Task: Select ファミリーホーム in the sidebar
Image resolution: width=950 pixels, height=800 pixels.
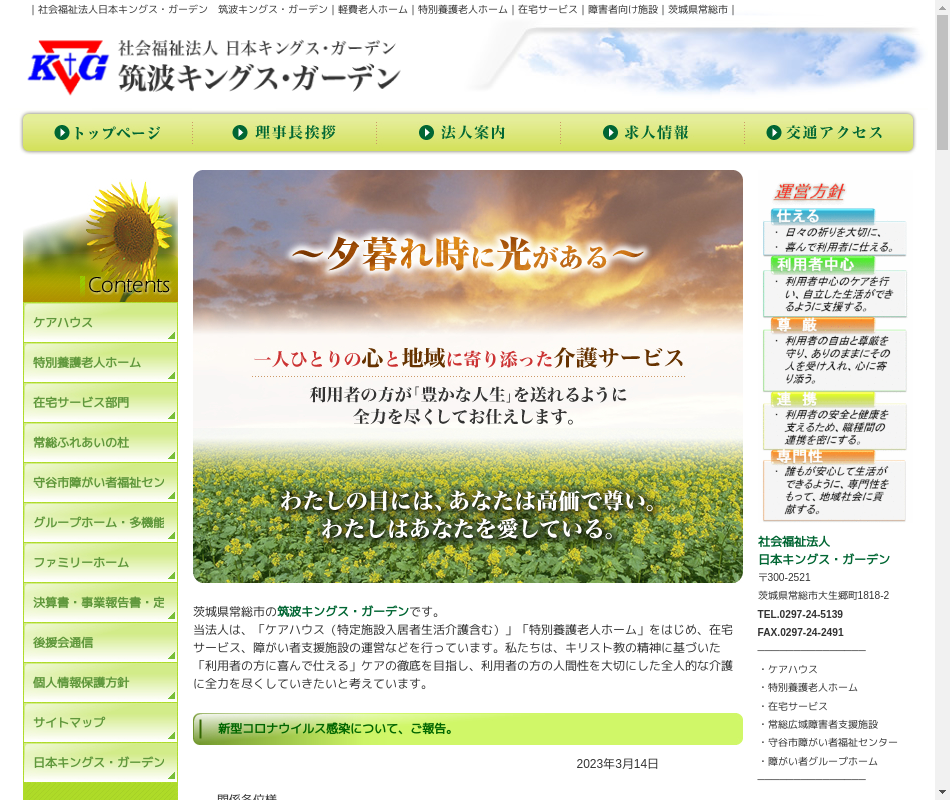Action: pos(100,563)
